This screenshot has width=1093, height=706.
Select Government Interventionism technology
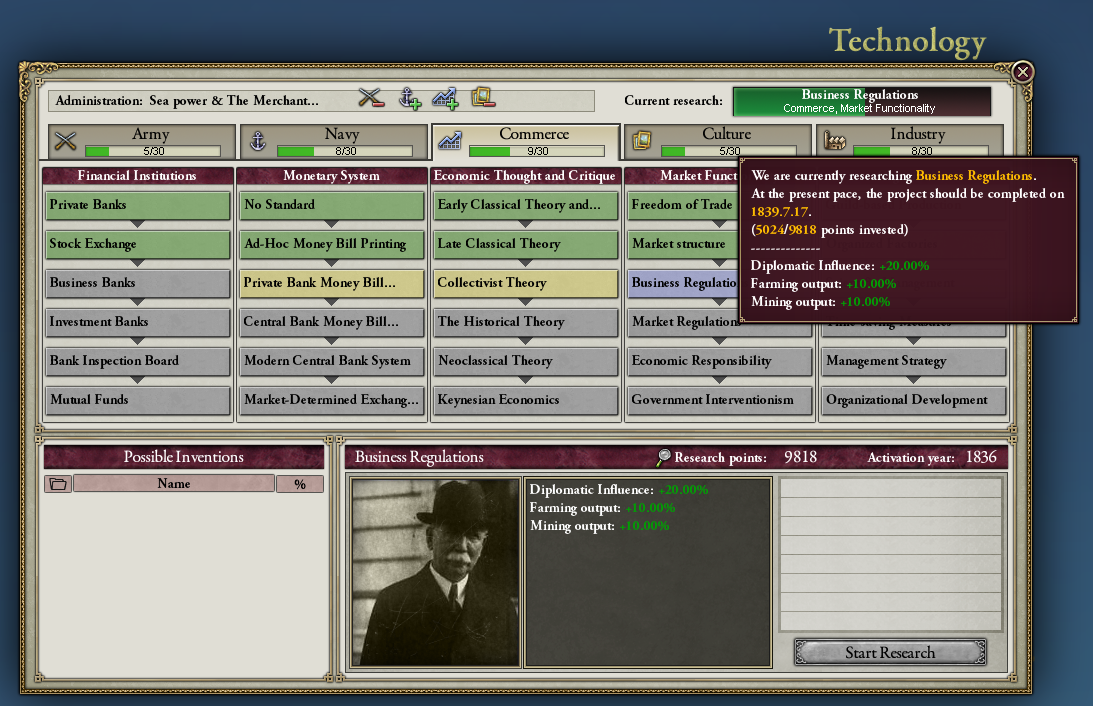click(x=719, y=400)
